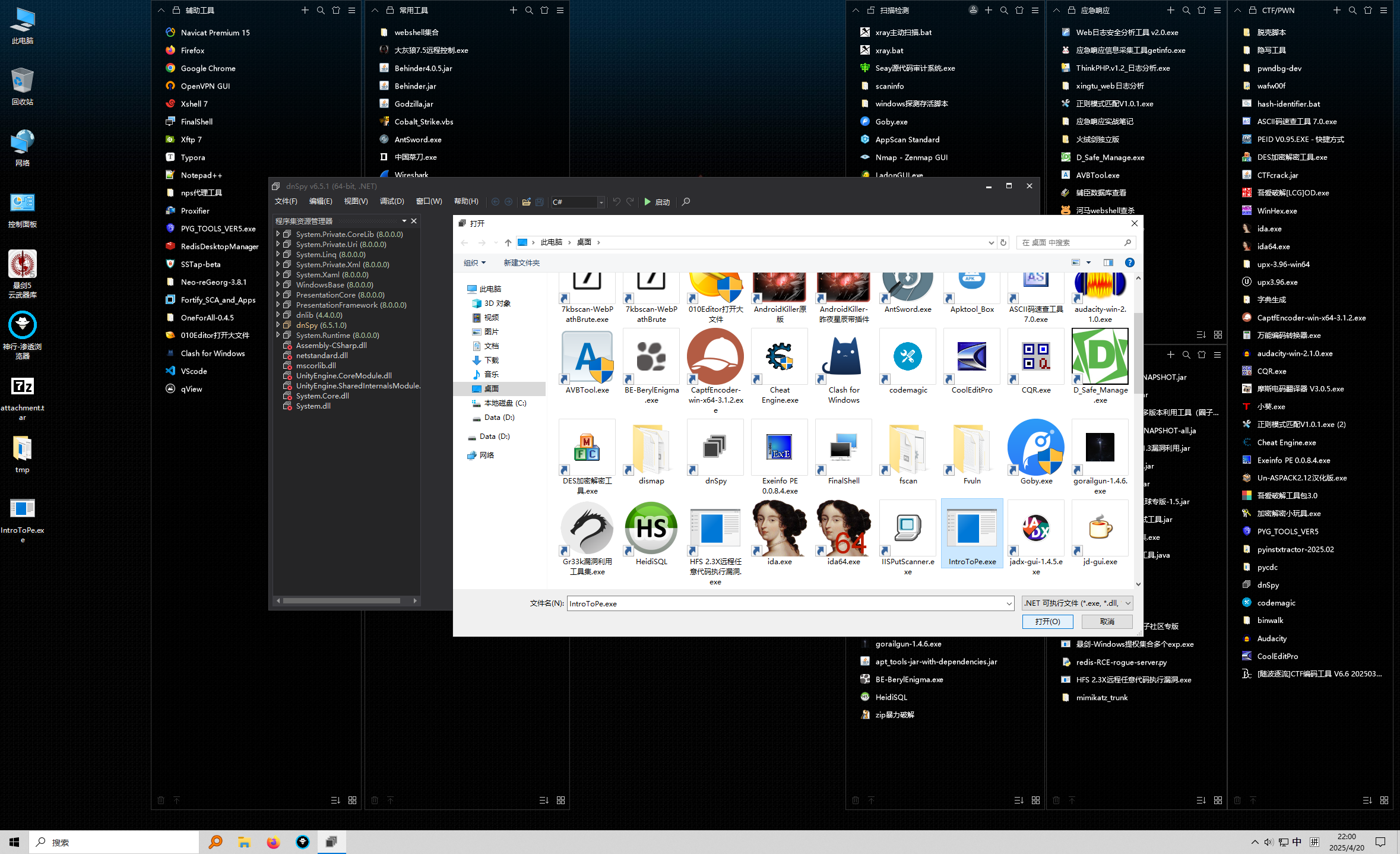Select Cheat Engine.exe in file list
This screenshot has width=1400, height=854.
780,367
